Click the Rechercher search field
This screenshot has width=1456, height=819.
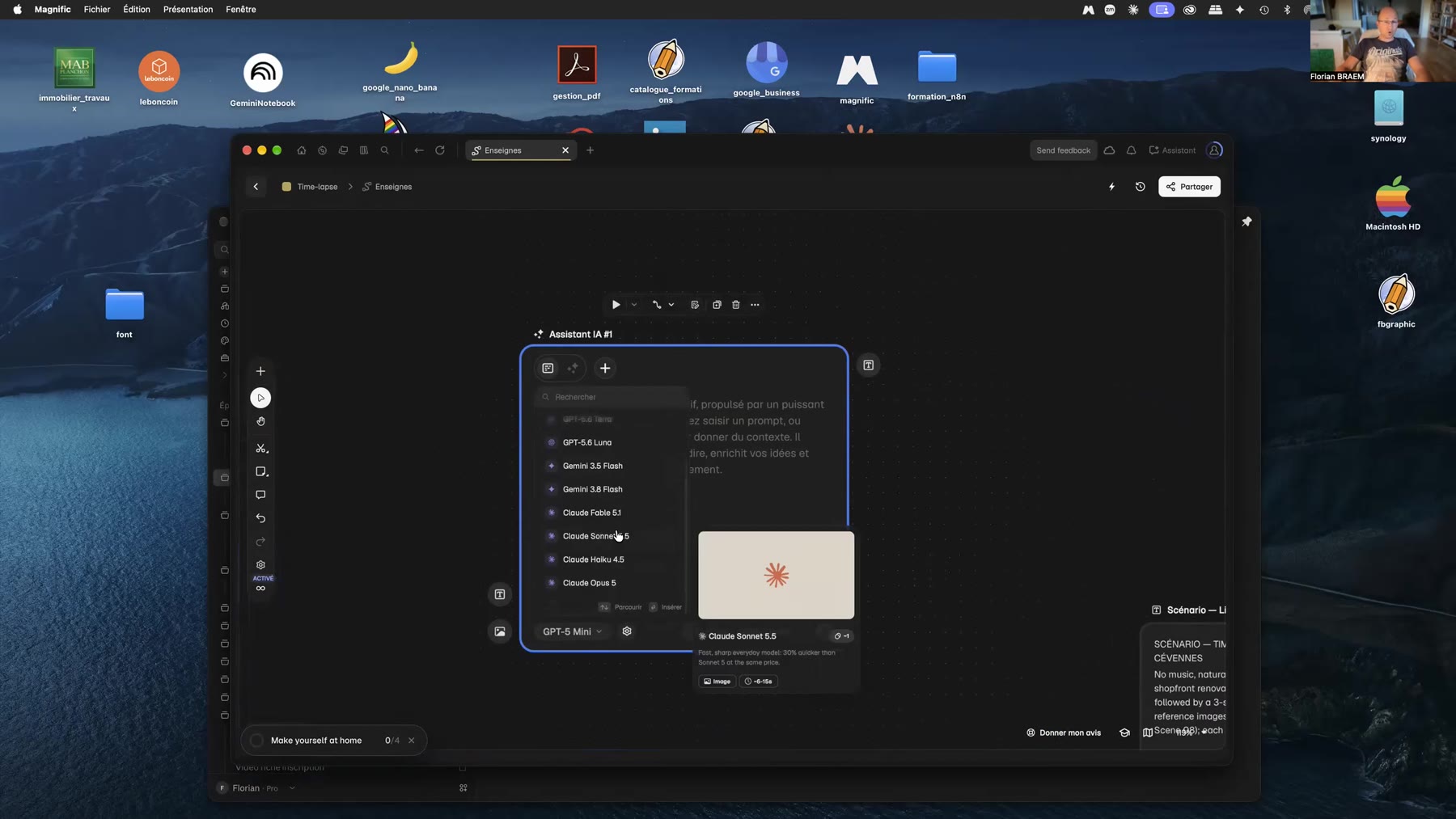612,397
